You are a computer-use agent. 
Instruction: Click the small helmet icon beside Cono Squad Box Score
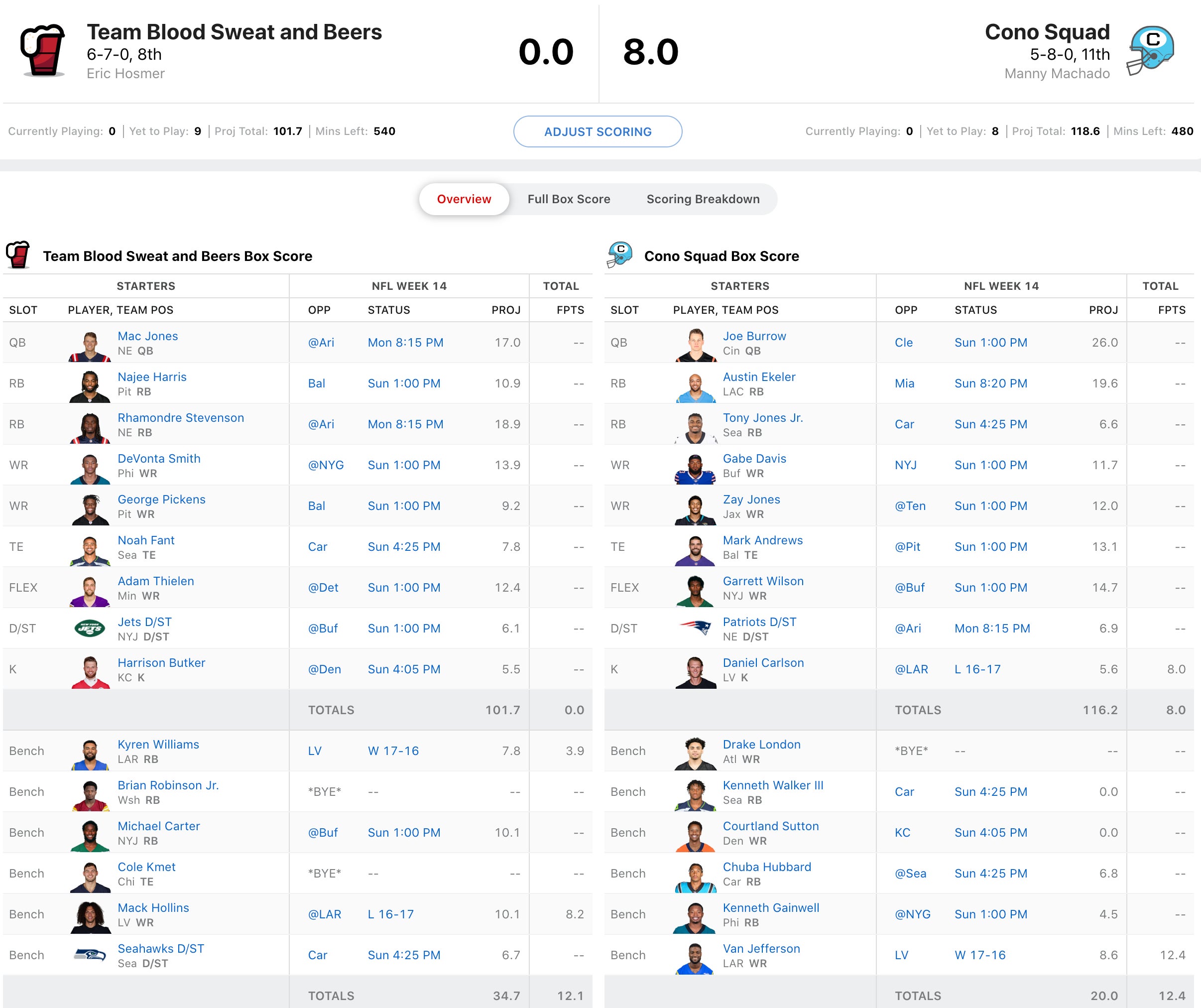(620, 255)
